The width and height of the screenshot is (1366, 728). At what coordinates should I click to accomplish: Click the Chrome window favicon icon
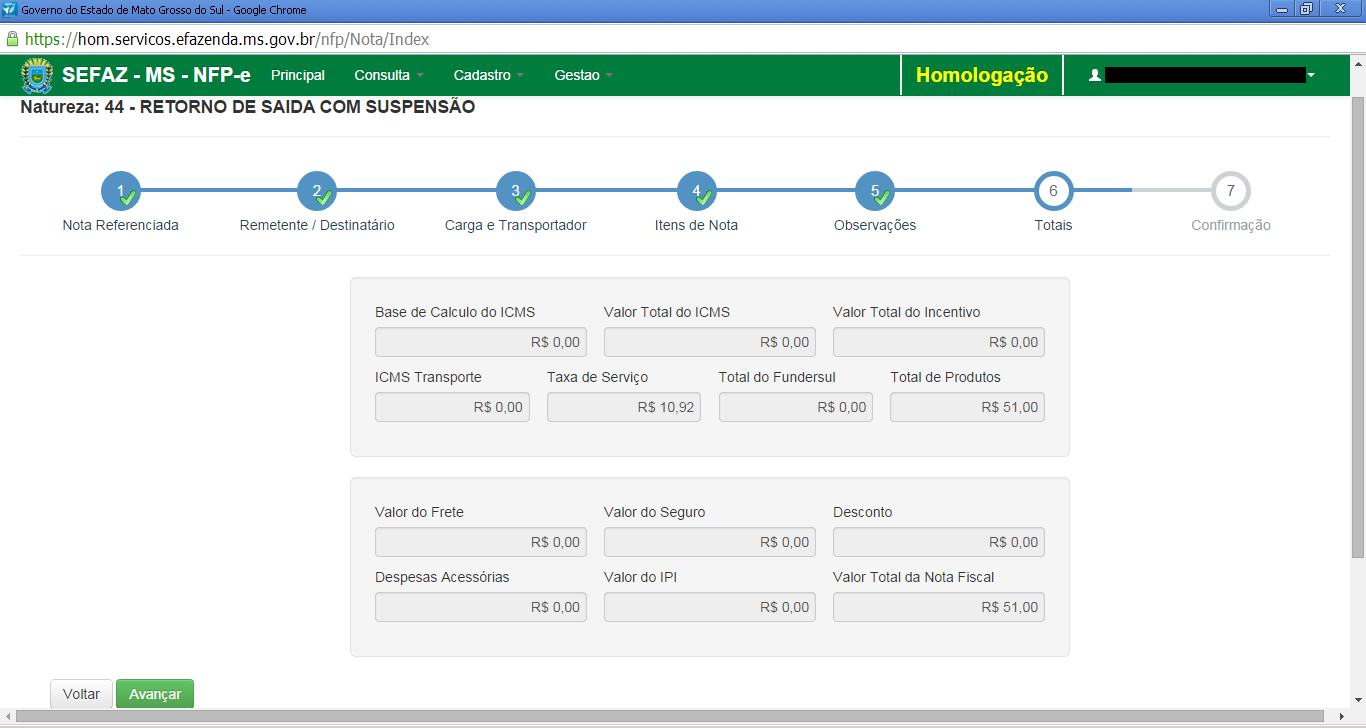(10, 9)
